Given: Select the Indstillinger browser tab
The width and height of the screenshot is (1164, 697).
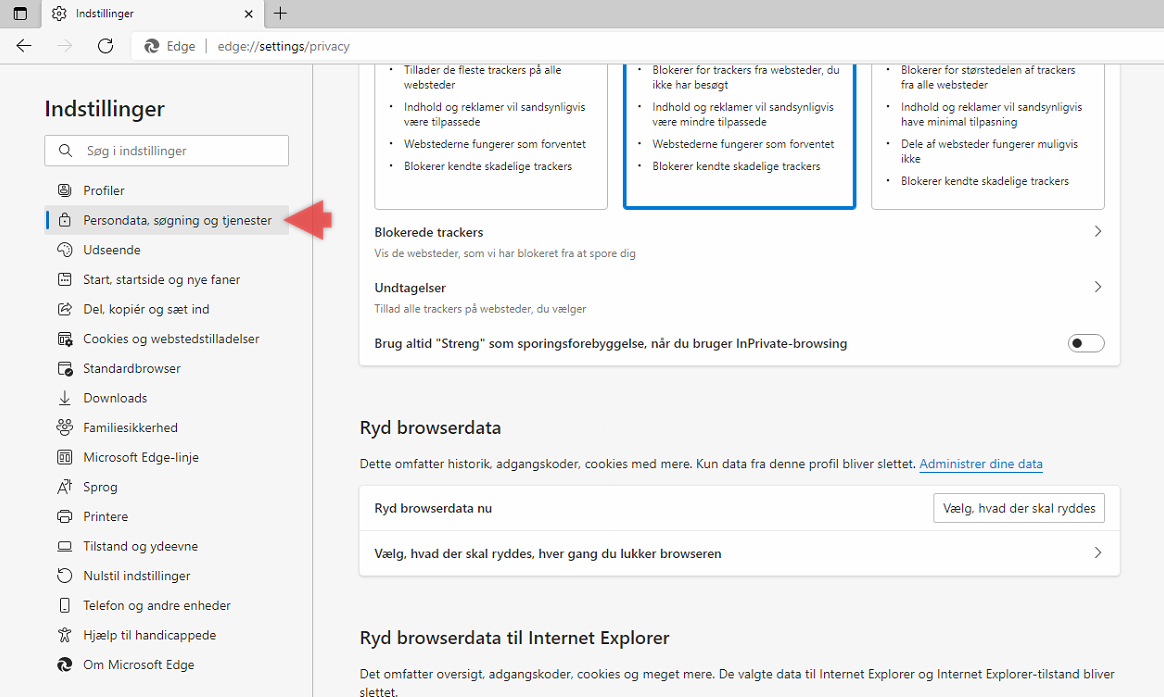Looking at the screenshot, I should [151, 13].
